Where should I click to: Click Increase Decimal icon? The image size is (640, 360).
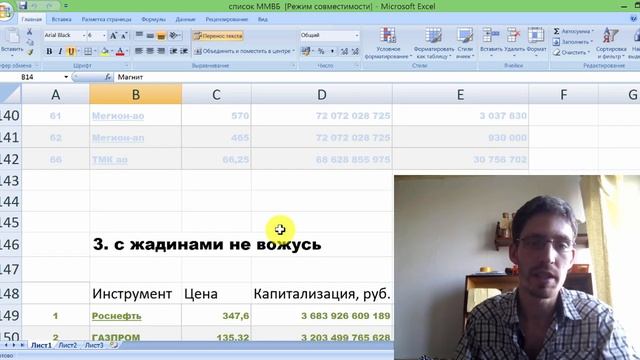(x=344, y=51)
